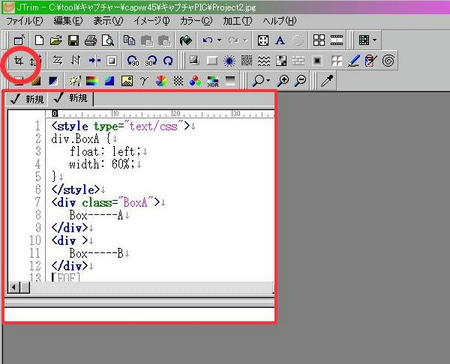Image resolution: width=450 pixels, height=364 pixels.
Task: Select the eyedropper color picker tool
Action: (x=327, y=81)
